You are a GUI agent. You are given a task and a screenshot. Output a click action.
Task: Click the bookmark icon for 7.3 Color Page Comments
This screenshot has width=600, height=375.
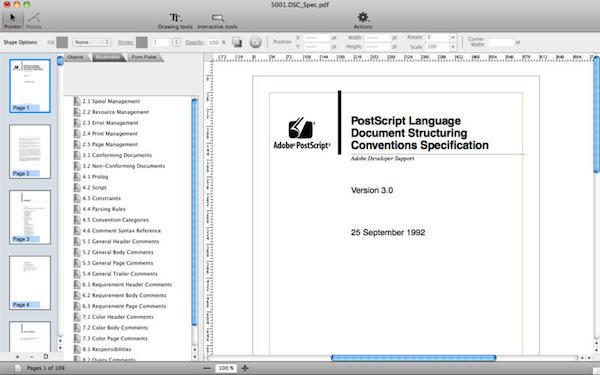click(77, 339)
